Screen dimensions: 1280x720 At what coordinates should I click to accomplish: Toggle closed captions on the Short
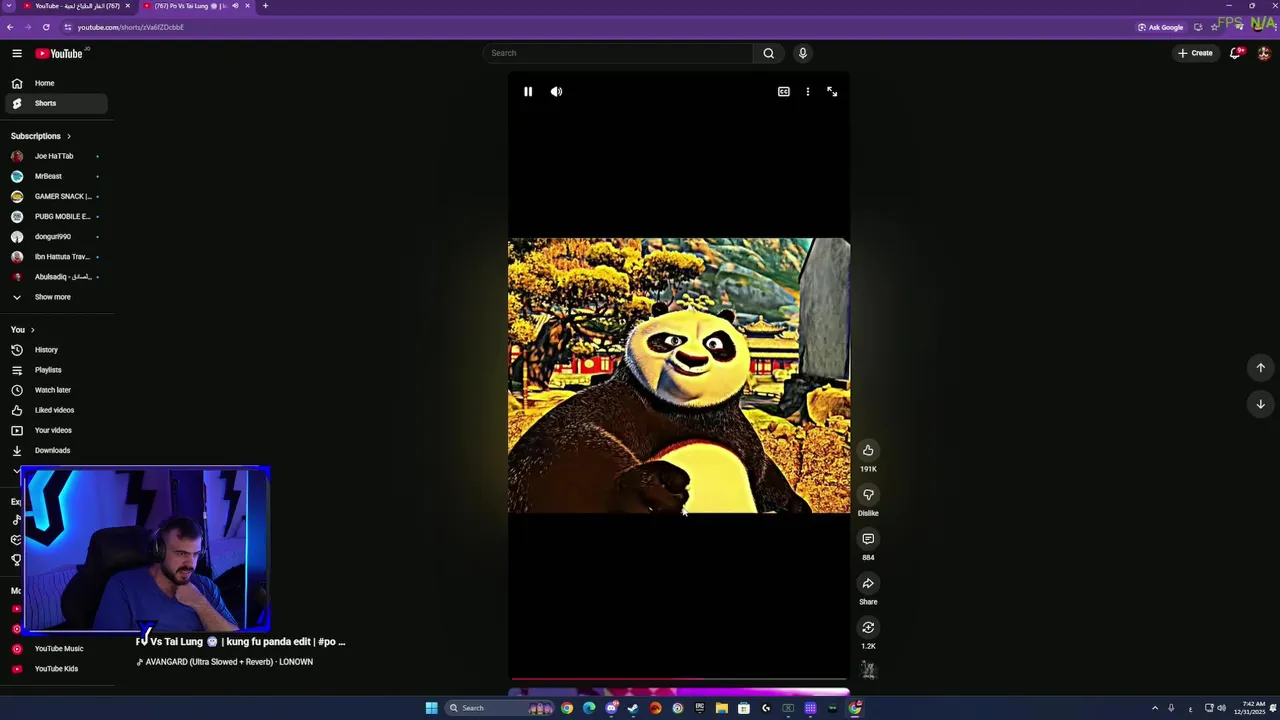click(x=784, y=91)
